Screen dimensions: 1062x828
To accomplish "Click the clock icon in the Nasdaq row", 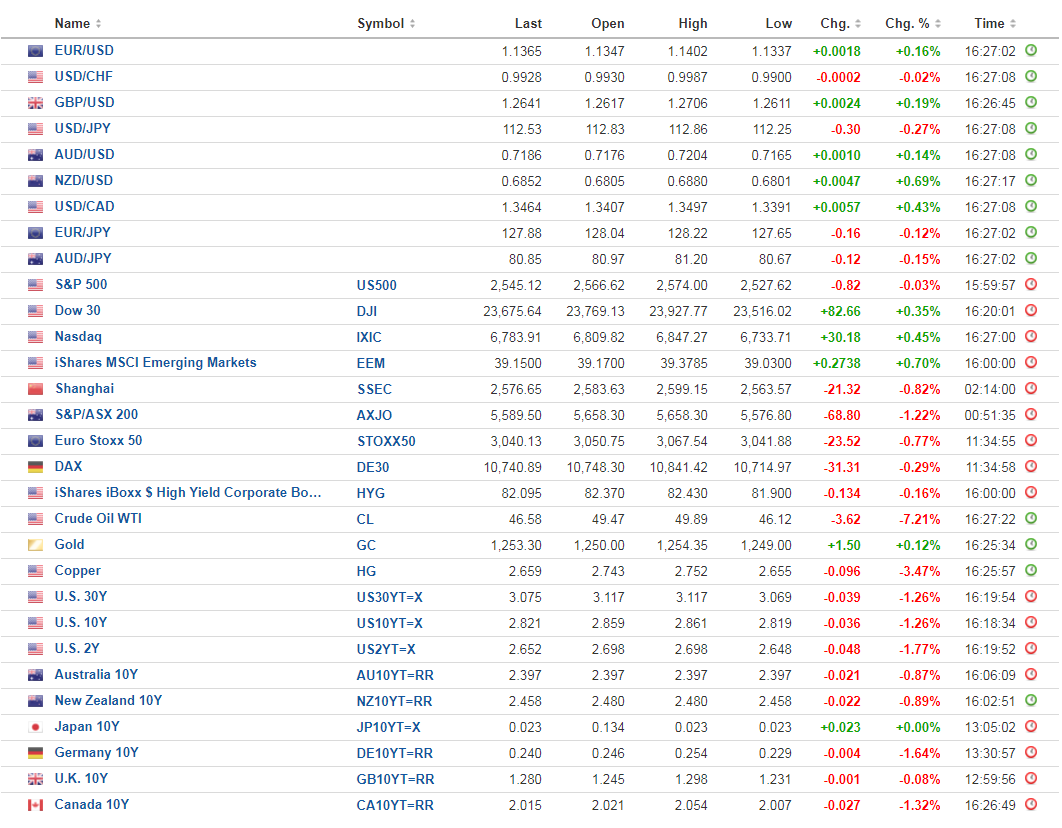I will click(x=1031, y=337).
